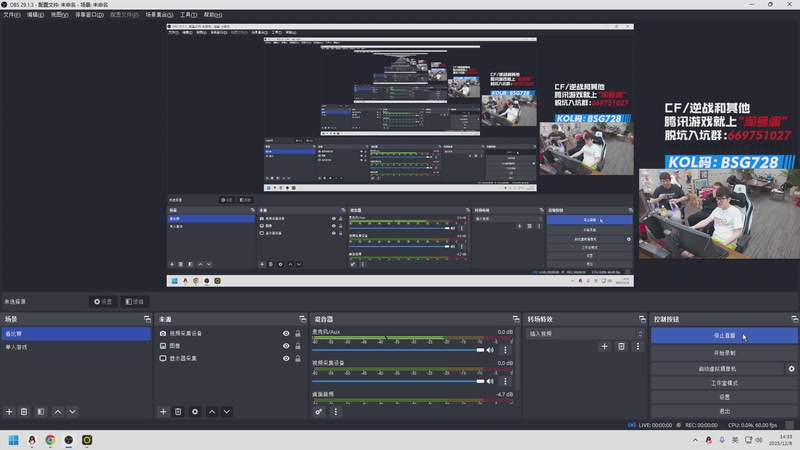
Task: Toggle the lock on 视频采集设备 source
Action: [298, 333]
